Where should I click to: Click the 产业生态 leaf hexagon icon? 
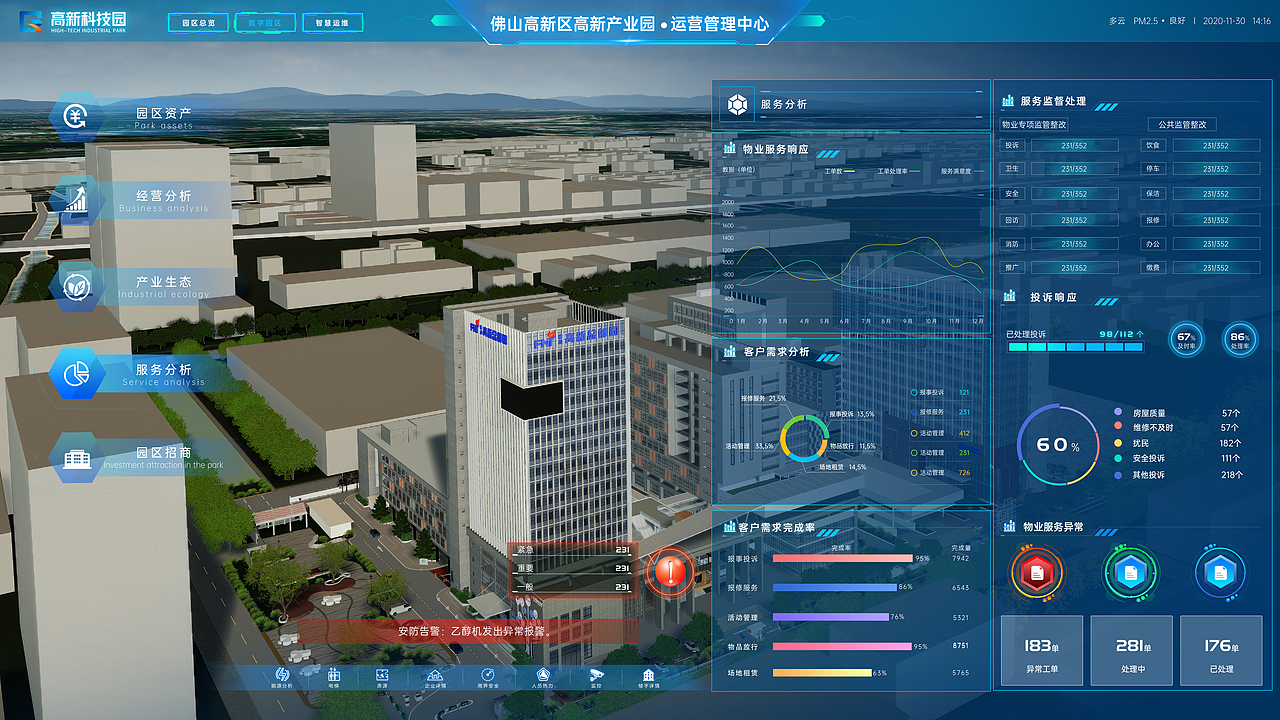[x=77, y=286]
